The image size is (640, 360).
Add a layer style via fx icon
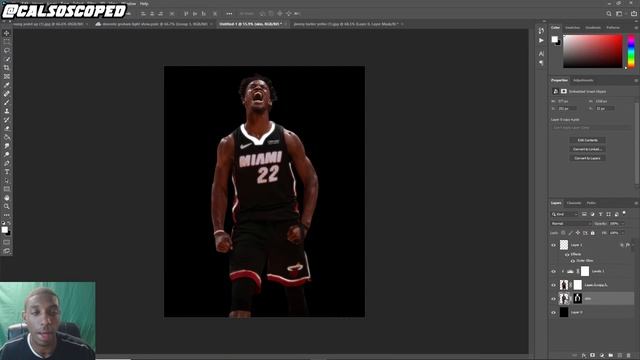tap(584, 356)
